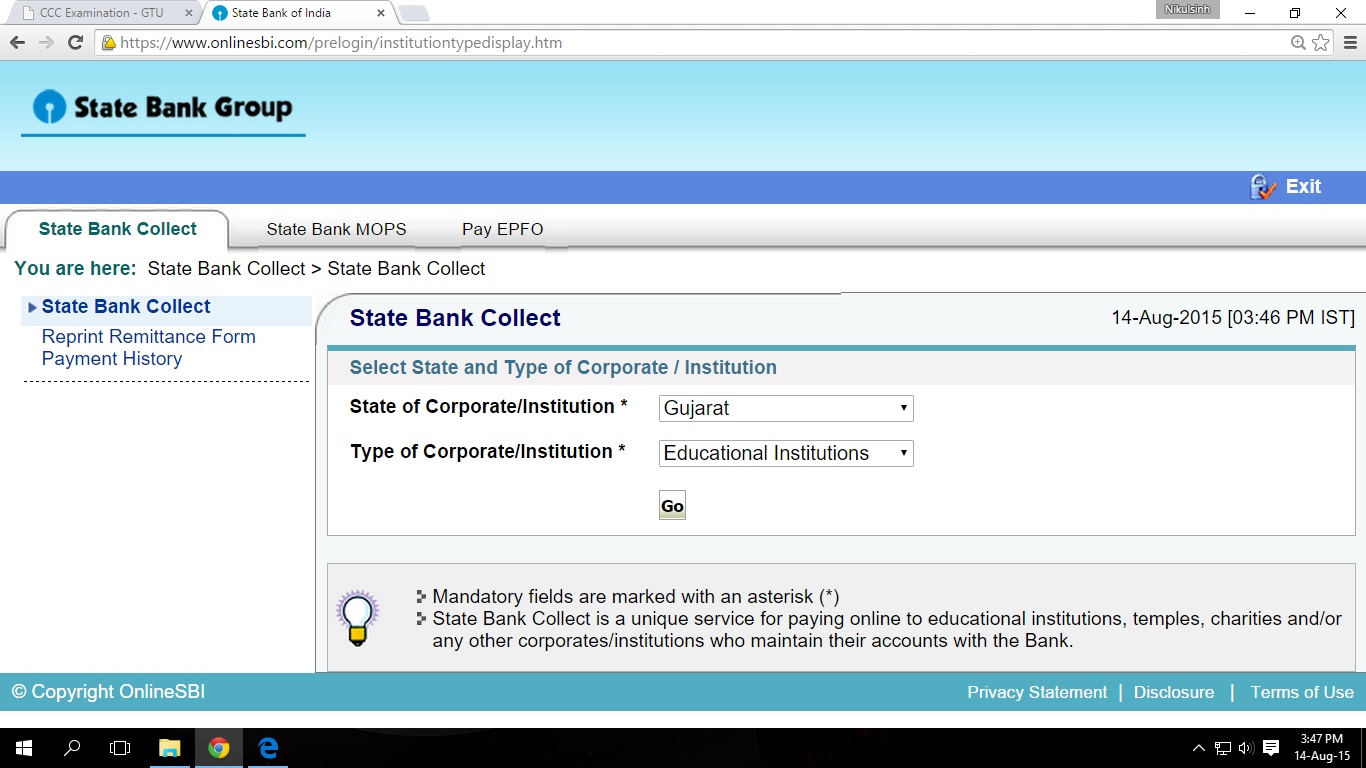Viewport: 1366px width, 768px height.
Task: Click the volume speaker tray icon
Action: click(1246, 748)
